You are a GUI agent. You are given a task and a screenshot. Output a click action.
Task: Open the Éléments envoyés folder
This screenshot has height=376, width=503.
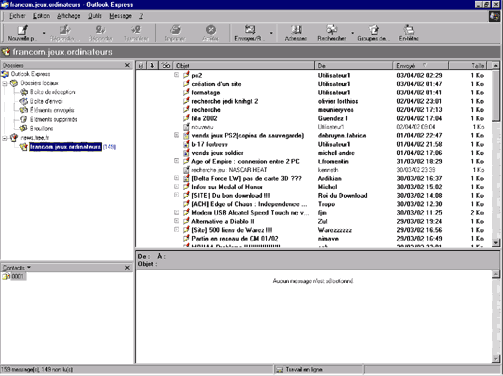pos(52,110)
